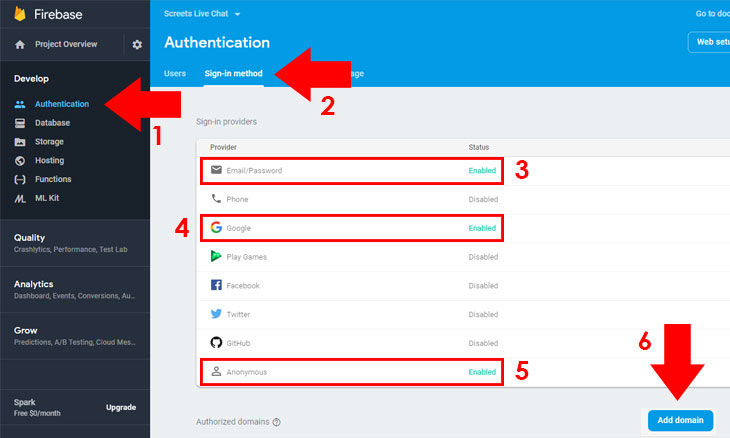
Task: Open the Screets Live Chat project dropdown
Action: (x=202, y=14)
